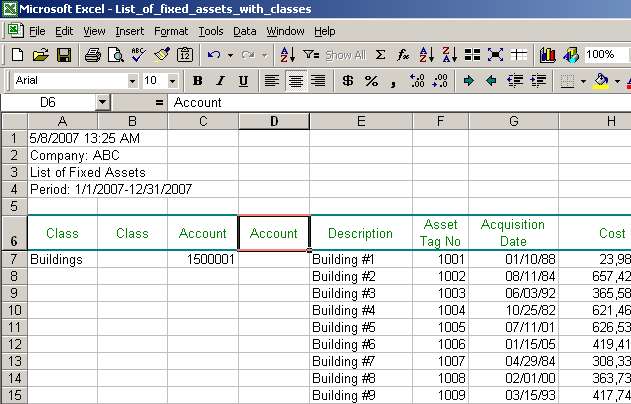Click the colorful 3D shapes Drawing icon
This screenshot has width=631, height=404.
[571, 55]
